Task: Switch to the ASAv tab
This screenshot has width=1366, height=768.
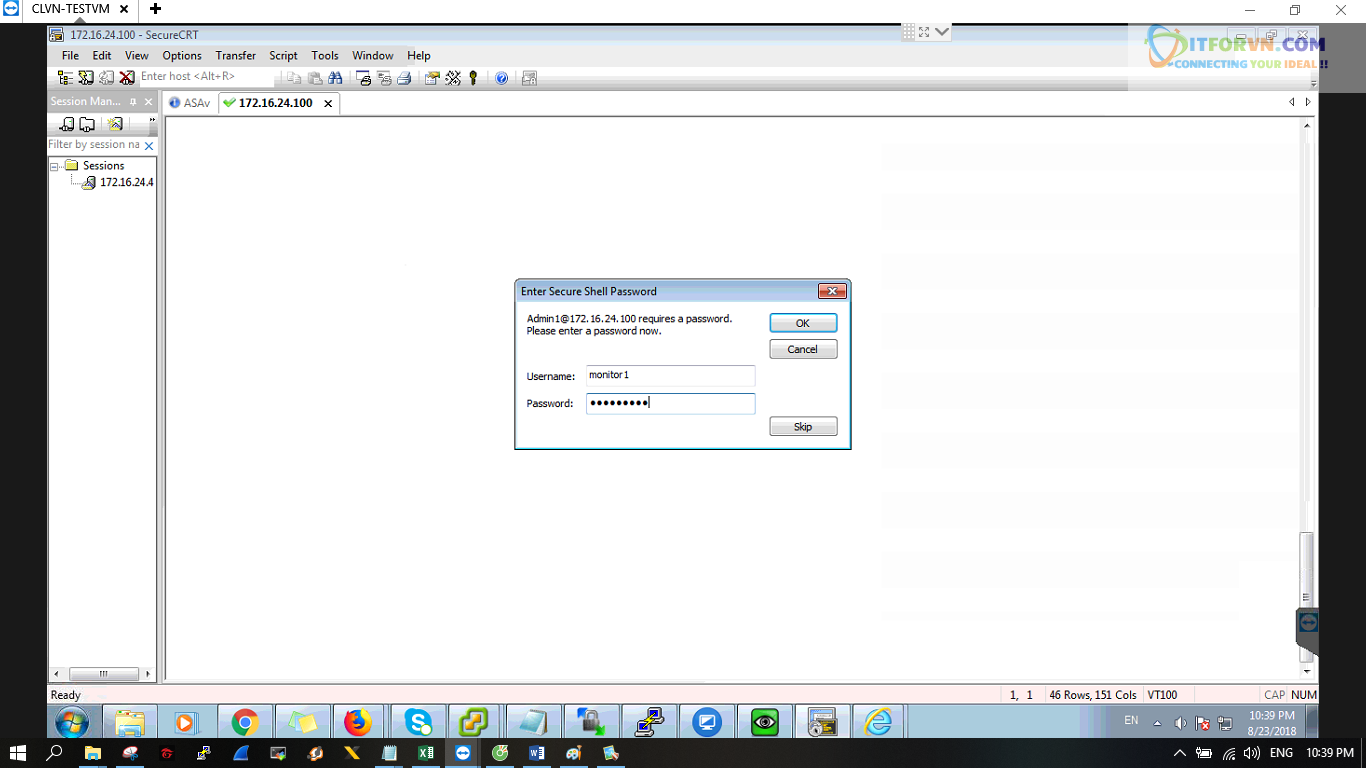Action: [190, 103]
